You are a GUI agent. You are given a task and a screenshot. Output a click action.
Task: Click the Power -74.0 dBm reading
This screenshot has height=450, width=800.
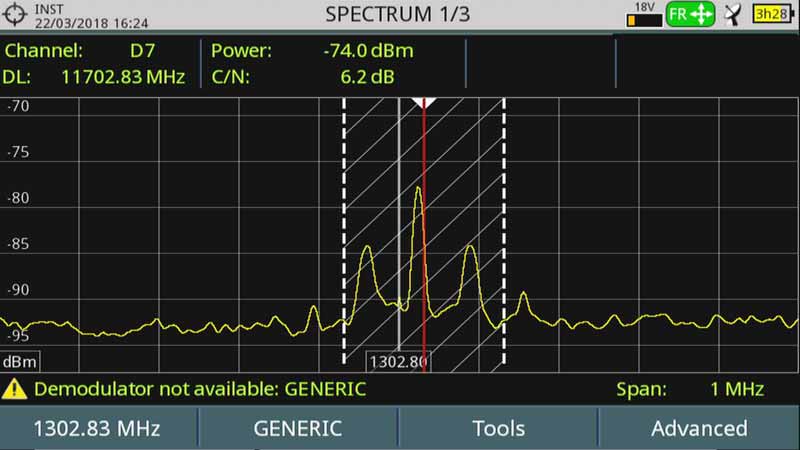pos(368,51)
